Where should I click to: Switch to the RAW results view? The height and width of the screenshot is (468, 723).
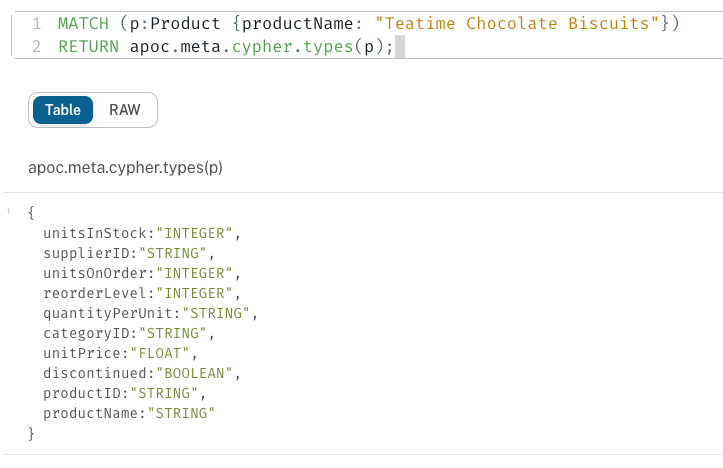124,110
